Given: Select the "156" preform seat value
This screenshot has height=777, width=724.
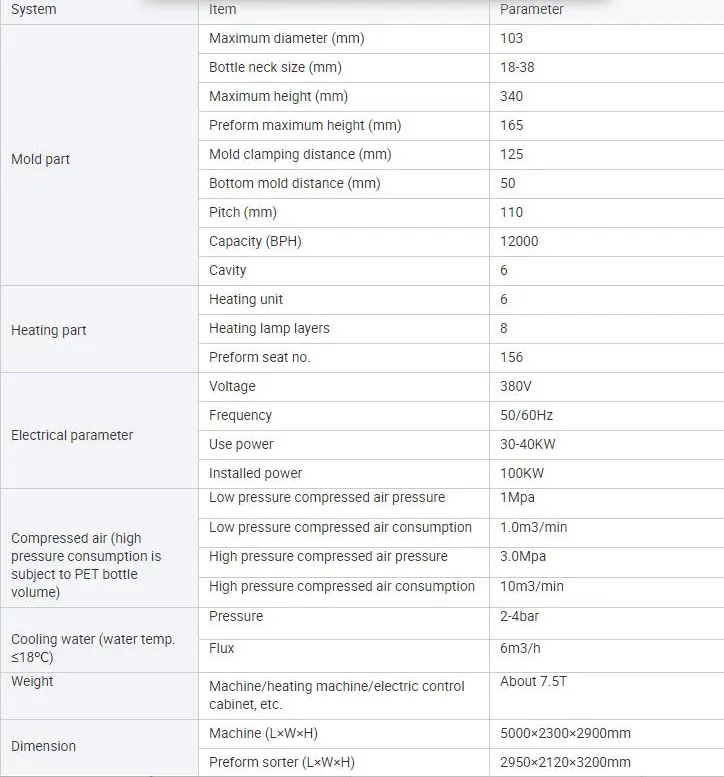Looking at the screenshot, I should pyautogui.click(x=512, y=357).
